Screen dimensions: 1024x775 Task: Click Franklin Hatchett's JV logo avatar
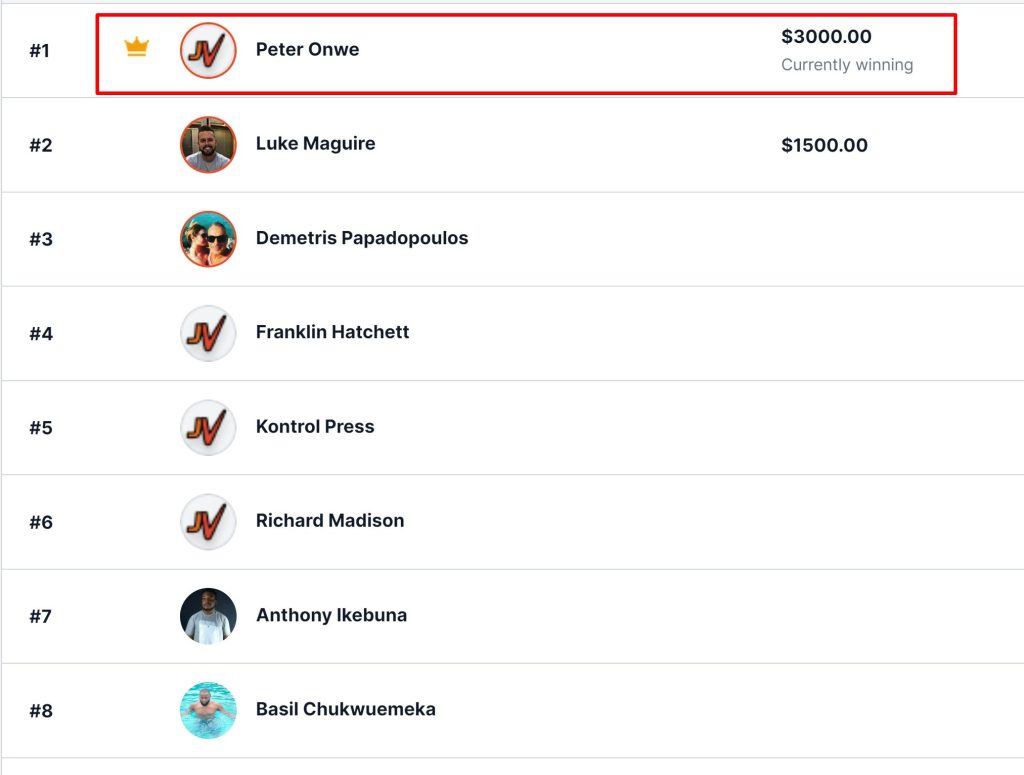coord(208,333)
